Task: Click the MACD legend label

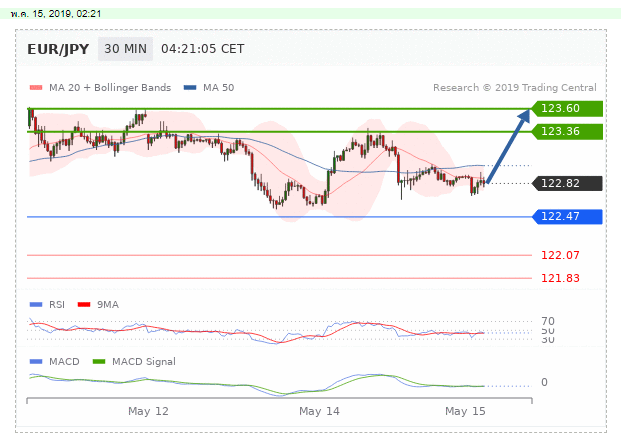Action: [x=64, y=362]
